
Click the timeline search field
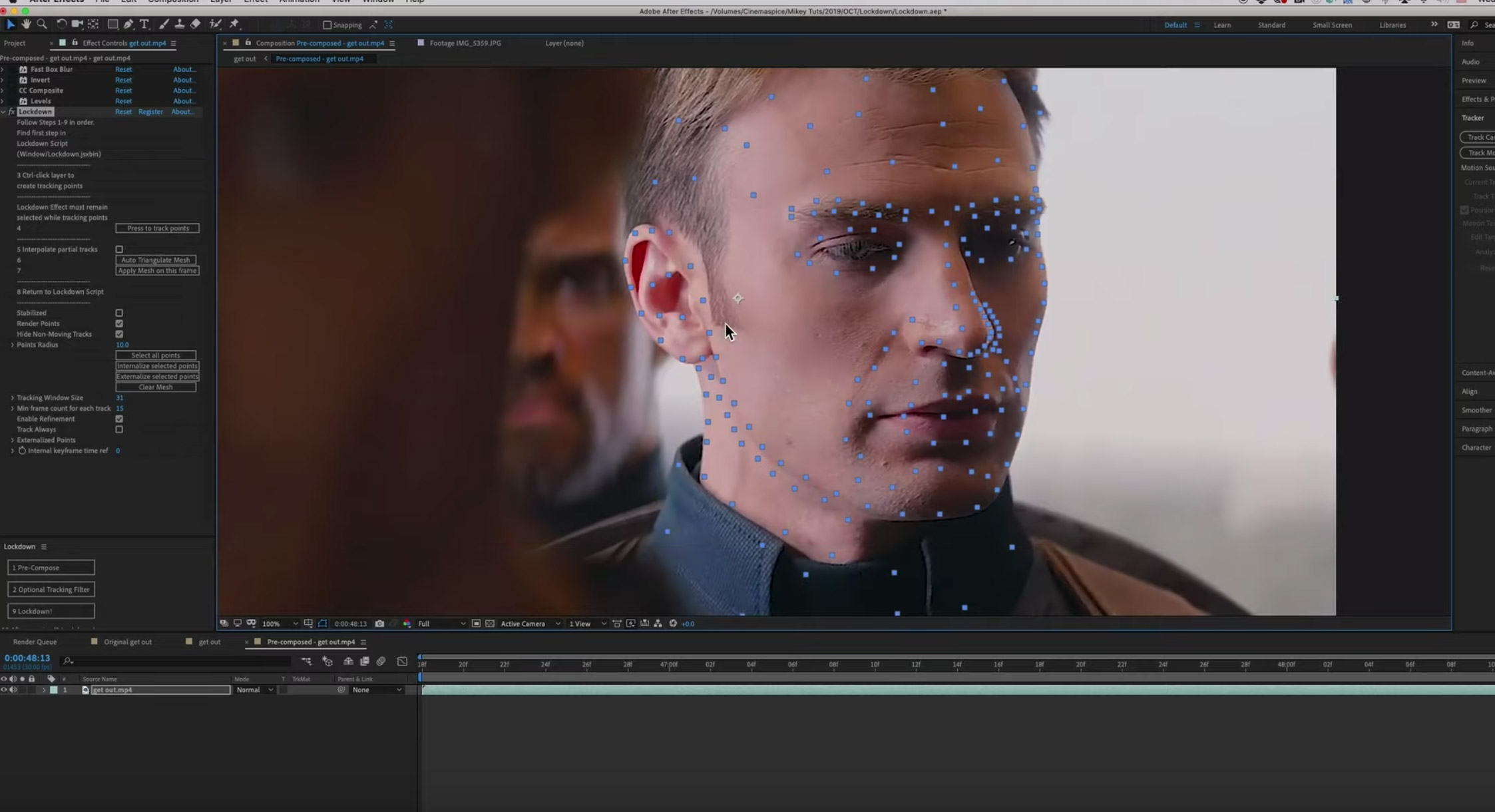pos(176,661)
